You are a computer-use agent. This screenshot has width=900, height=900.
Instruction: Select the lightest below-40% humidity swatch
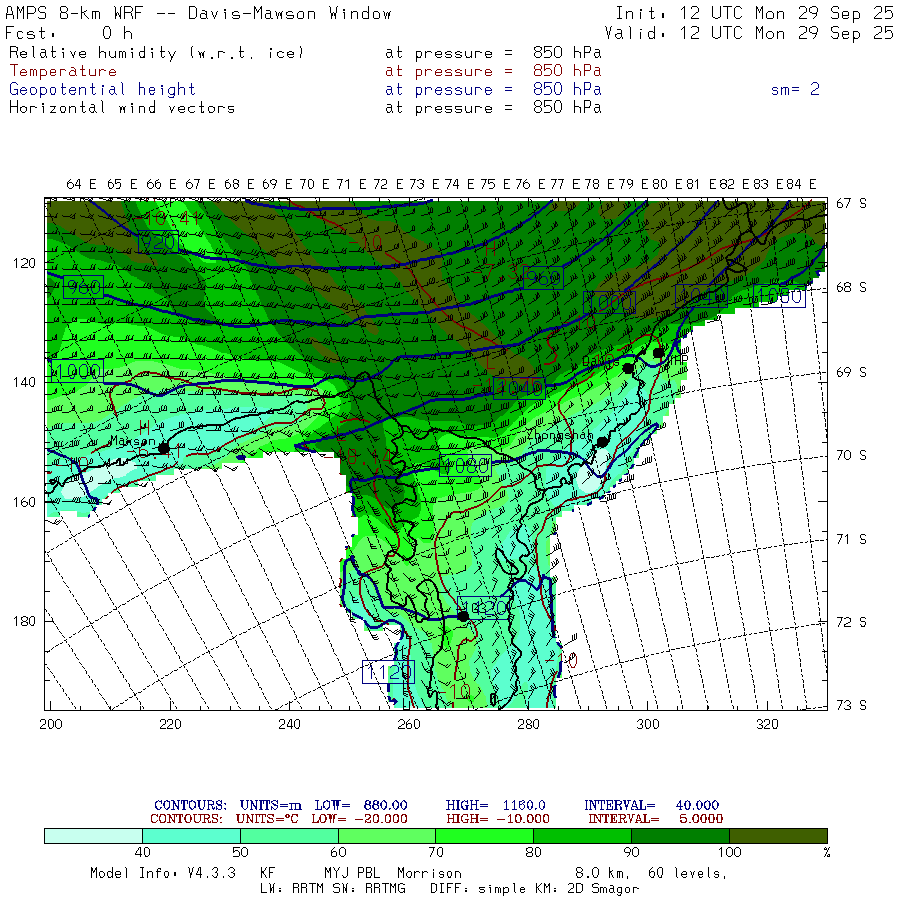tap(94, 836)
